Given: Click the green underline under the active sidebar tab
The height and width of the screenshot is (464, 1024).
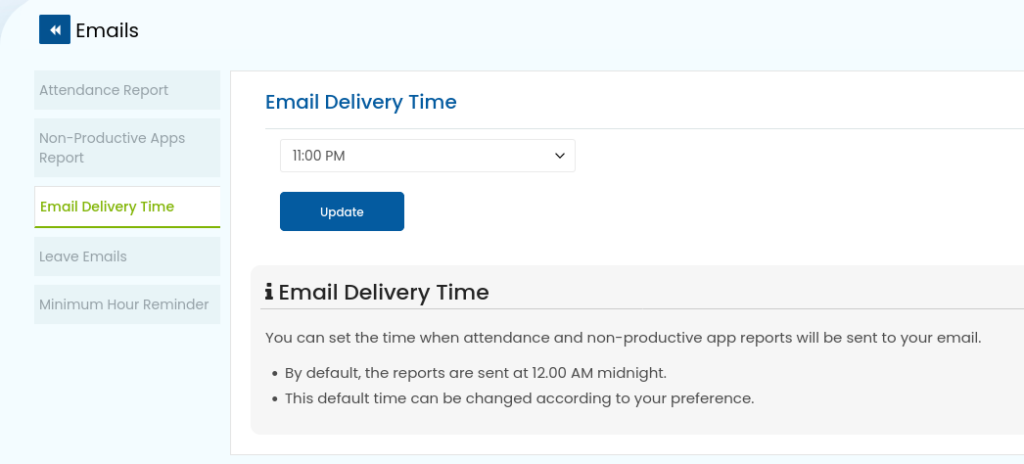Looking at the screenshot, I should pos(127,227).
